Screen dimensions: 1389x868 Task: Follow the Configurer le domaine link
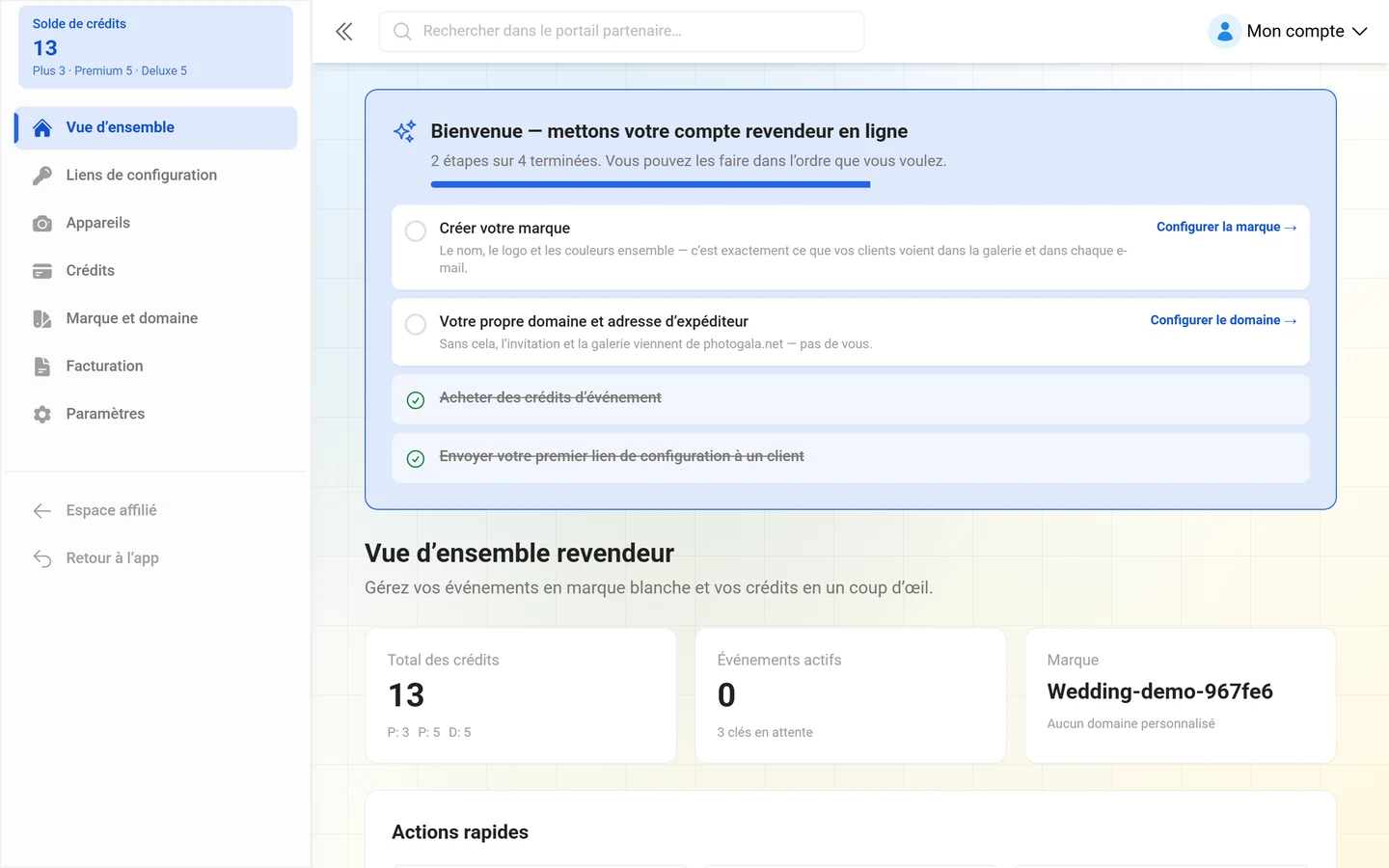pos(1223,320)
